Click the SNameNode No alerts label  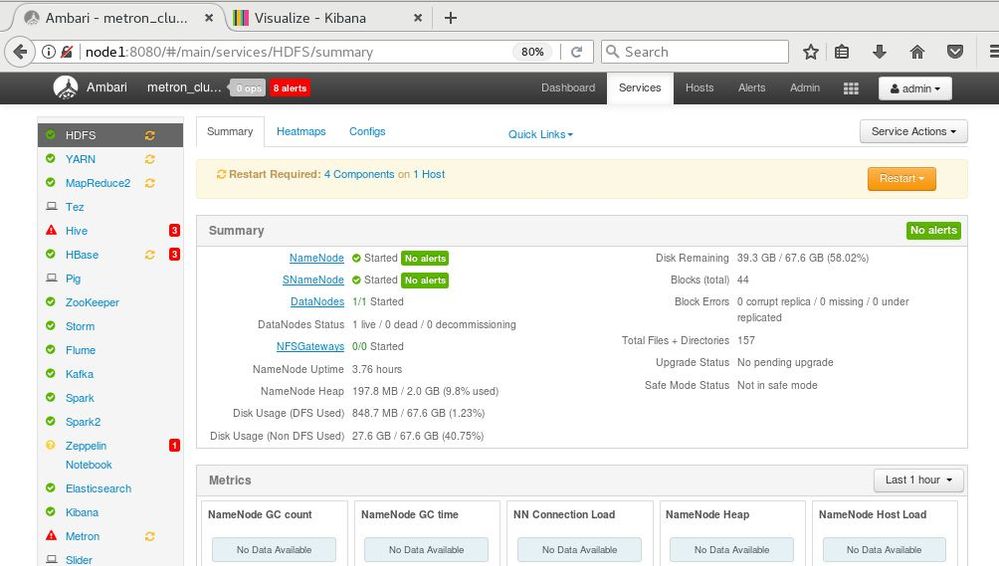[x=425, y=280]
